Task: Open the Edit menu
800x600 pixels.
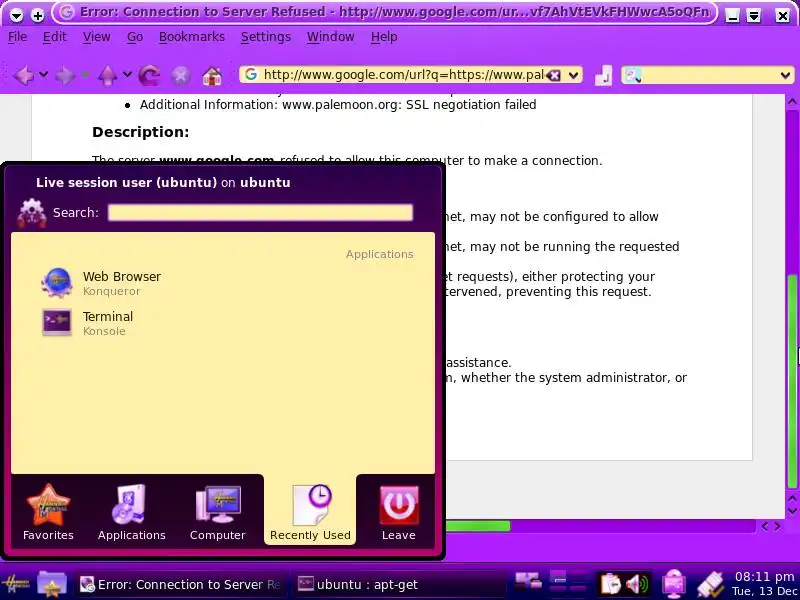Action: (54, 37)
